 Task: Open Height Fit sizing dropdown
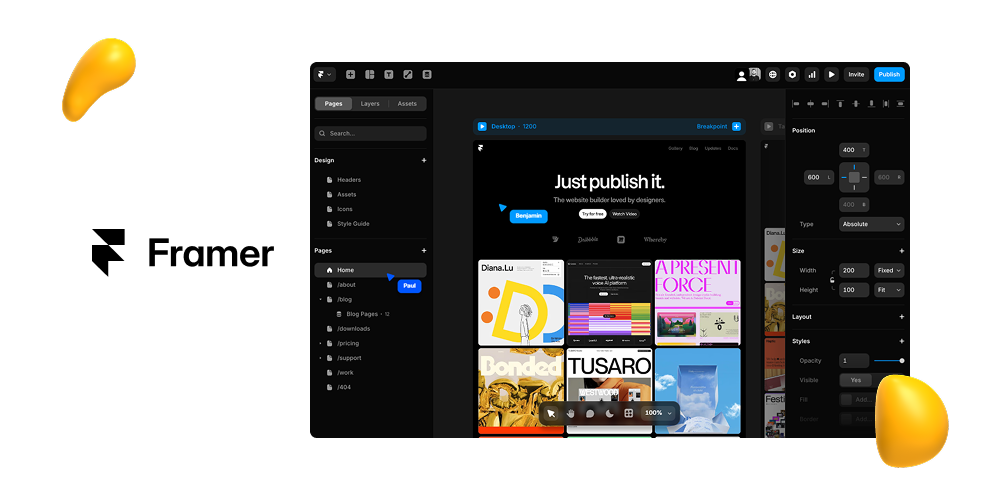click(889, 290)
